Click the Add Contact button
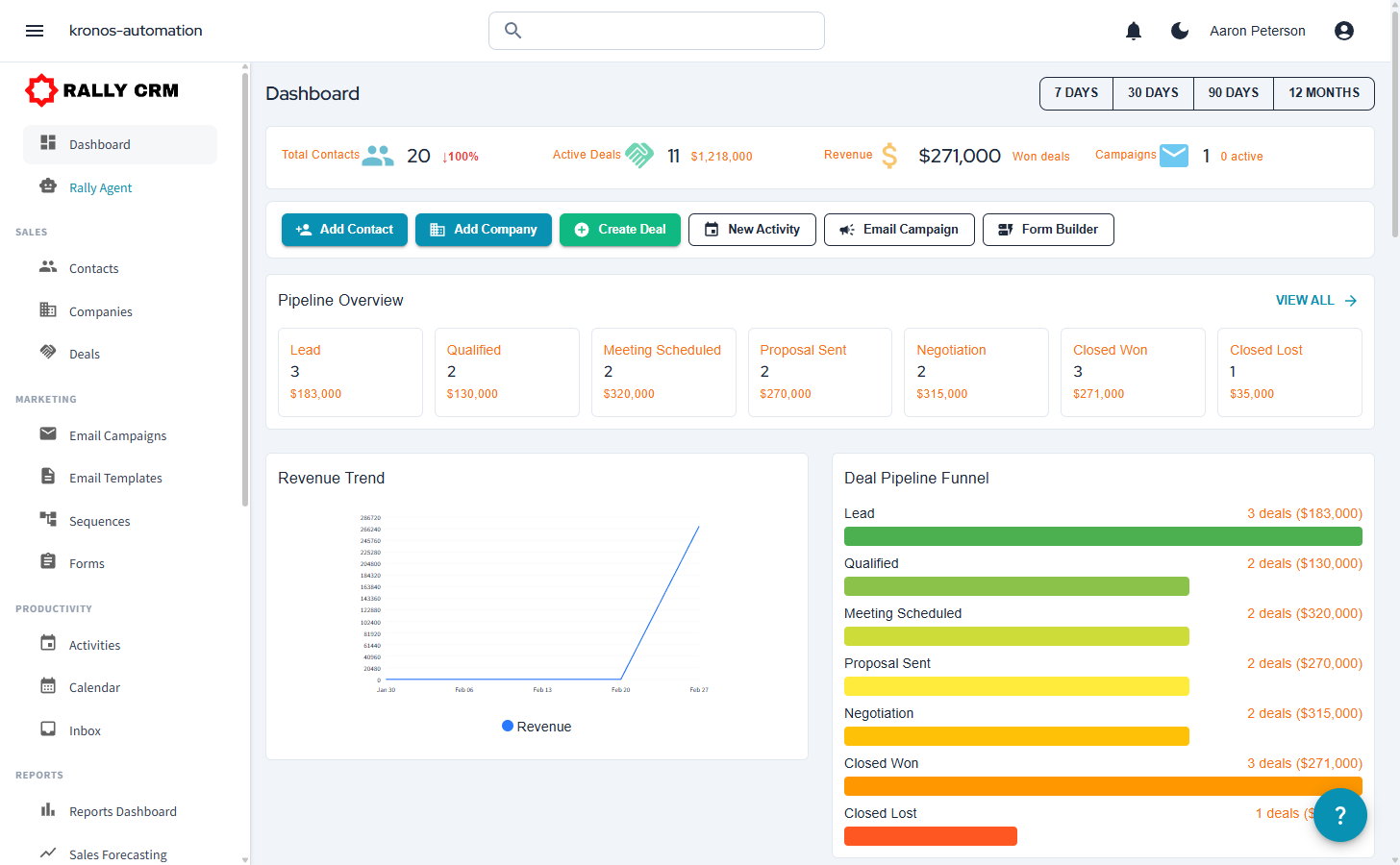 point(344,230)
